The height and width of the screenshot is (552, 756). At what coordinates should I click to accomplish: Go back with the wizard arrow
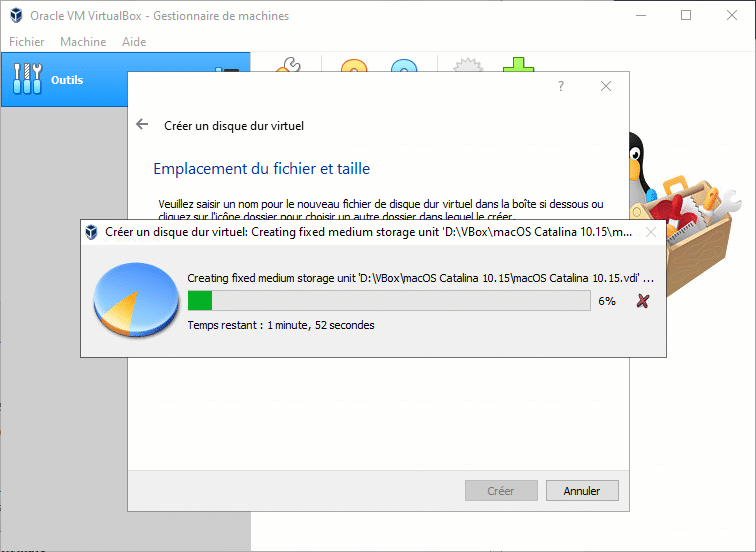pos(142,126)
